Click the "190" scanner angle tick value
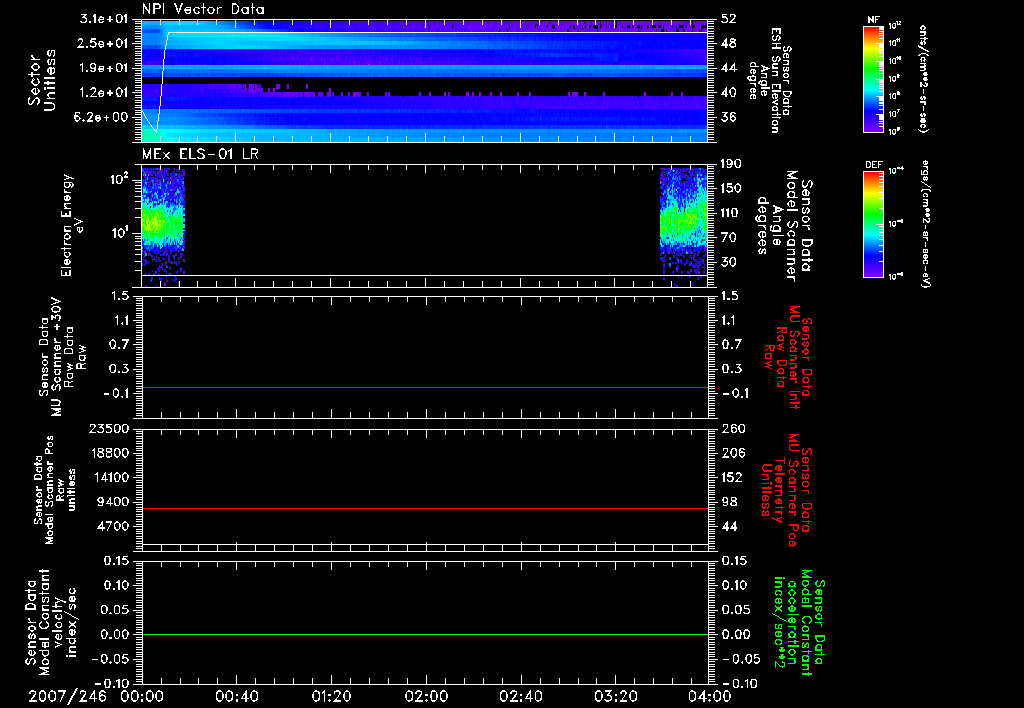 pyautogui.click(x=732, y=164)
